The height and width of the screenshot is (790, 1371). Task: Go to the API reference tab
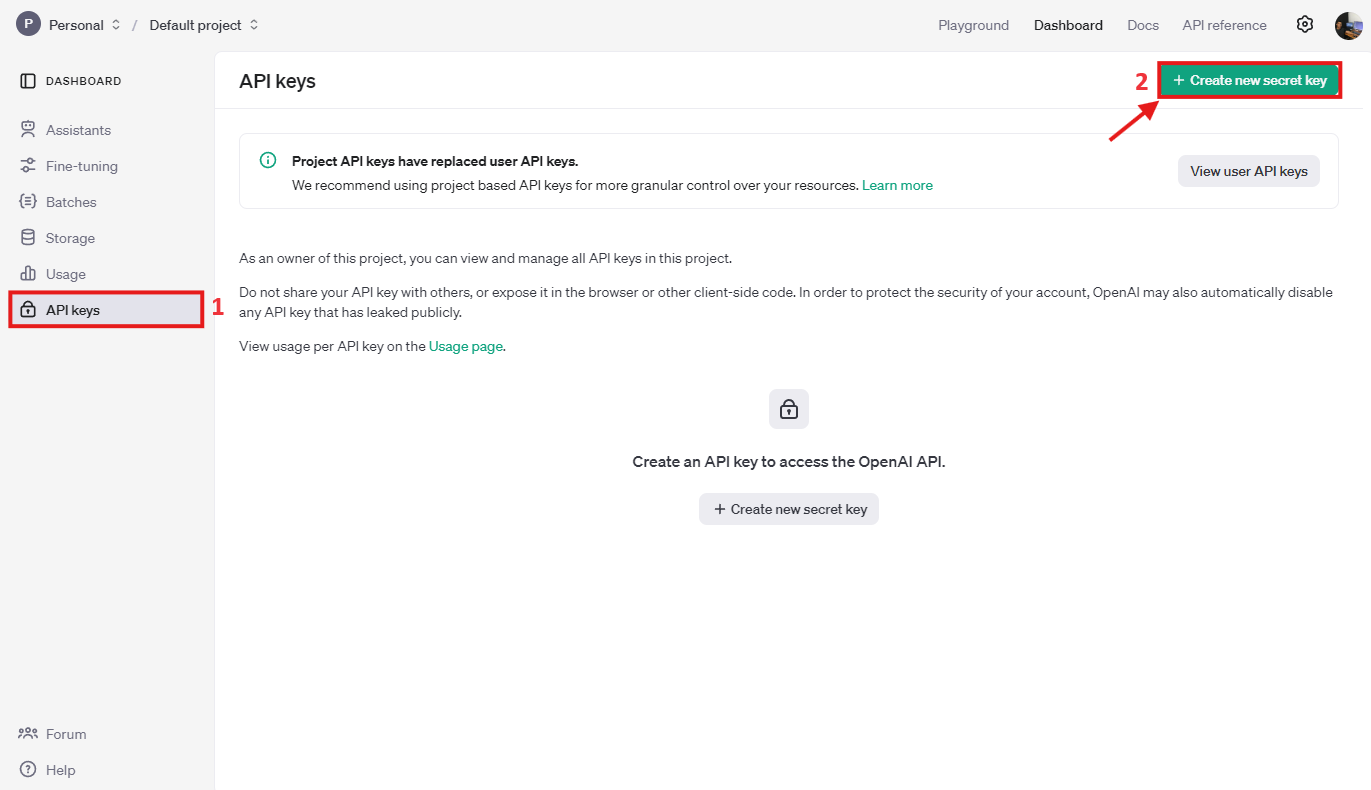point(1224,25)
